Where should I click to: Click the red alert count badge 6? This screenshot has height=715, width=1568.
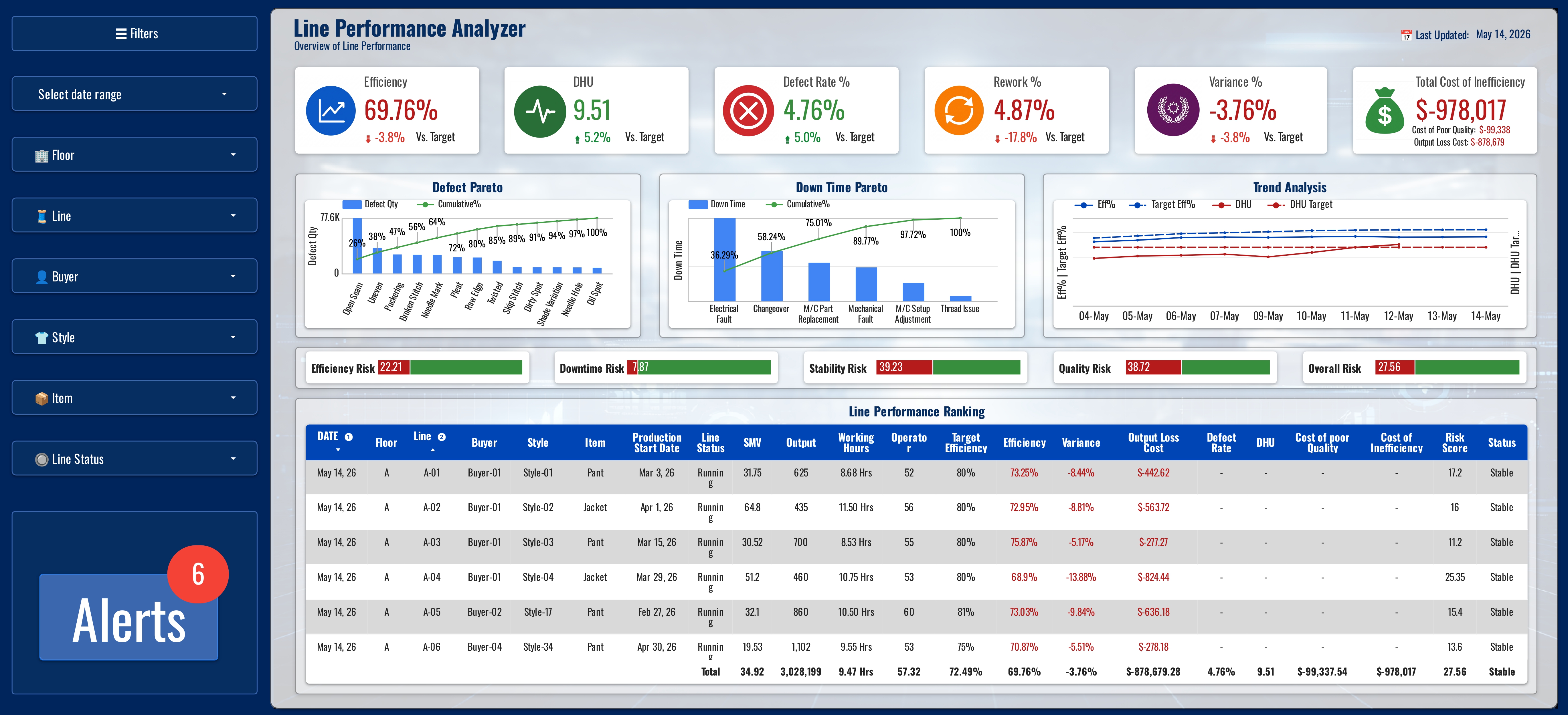click(x=198, y=574)
